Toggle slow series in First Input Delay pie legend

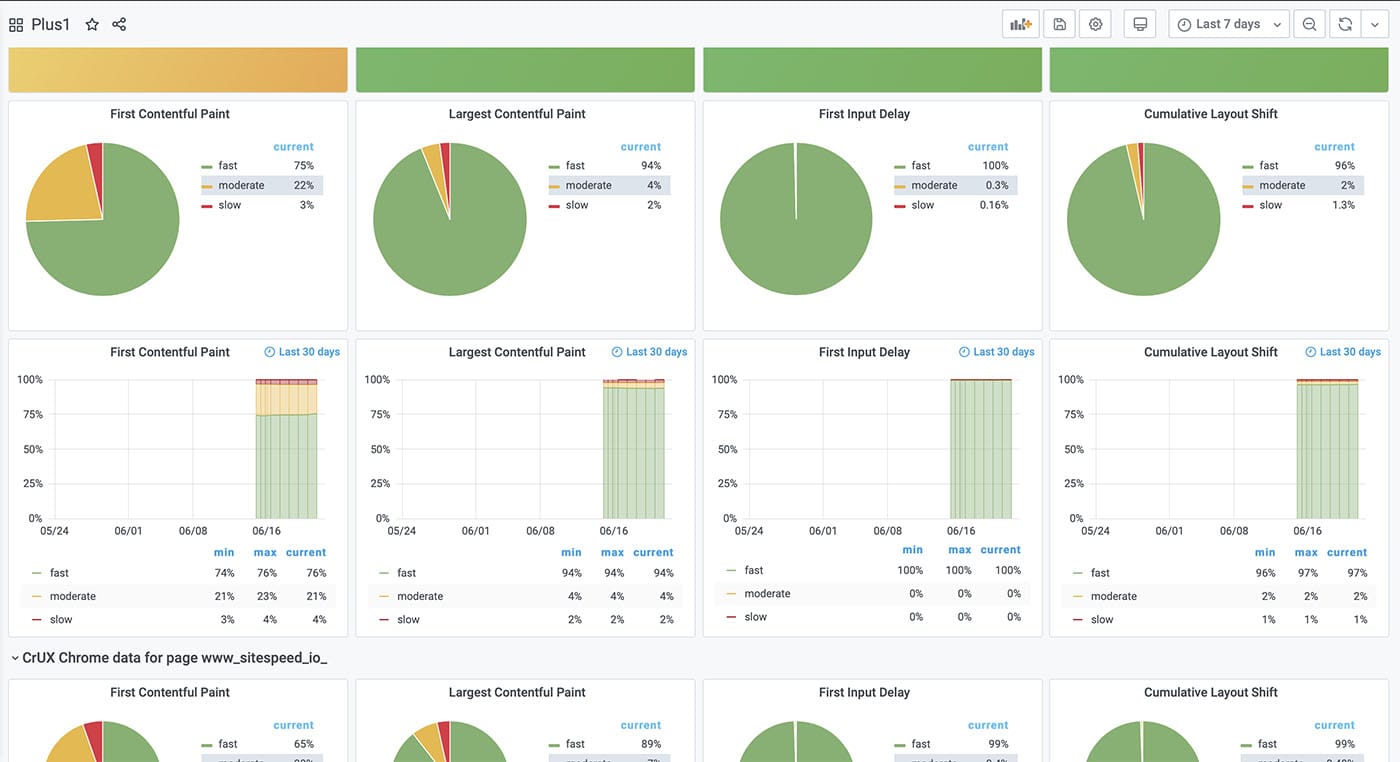click(x=923, y=205)
